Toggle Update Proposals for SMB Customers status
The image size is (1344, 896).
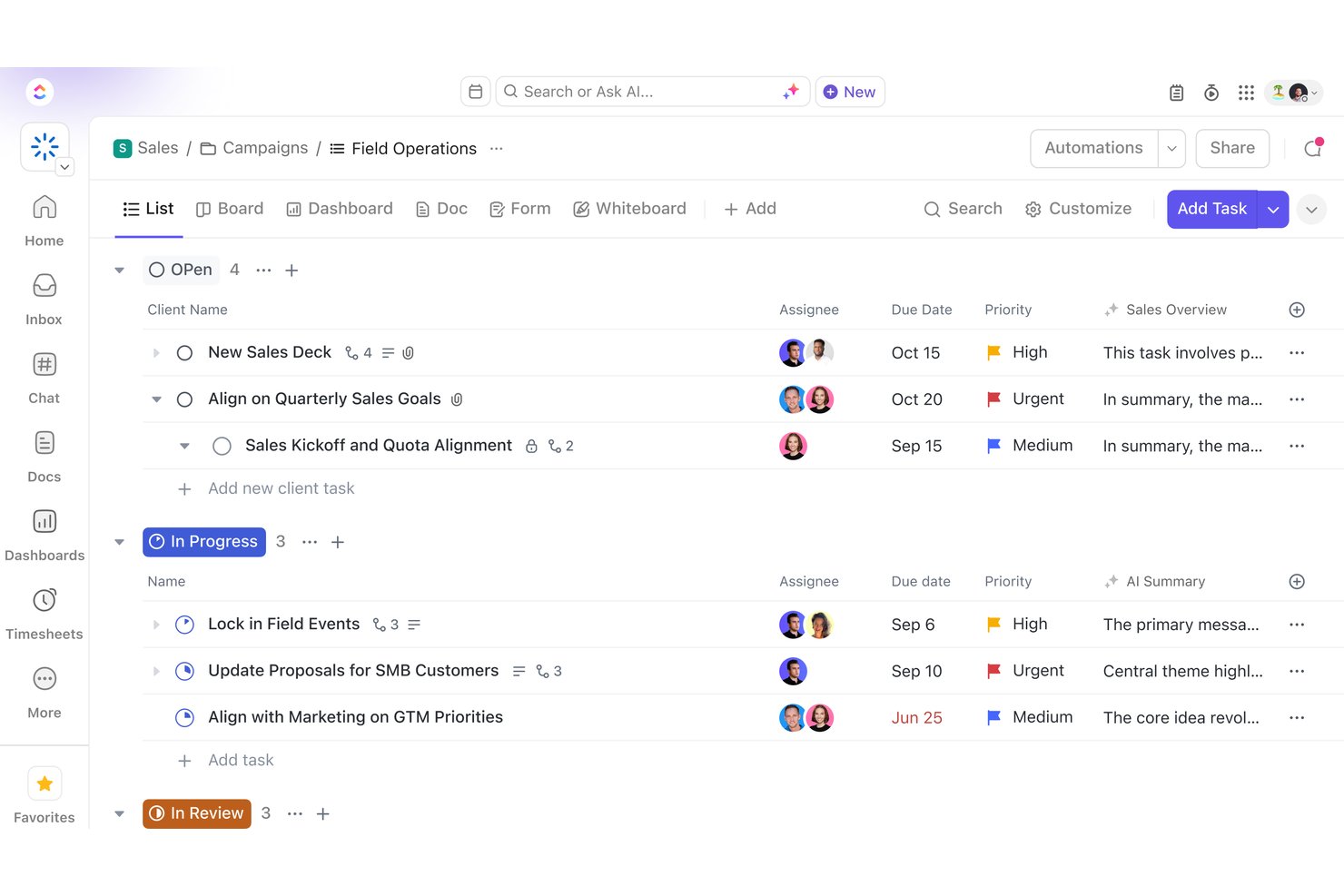point(184,671)
